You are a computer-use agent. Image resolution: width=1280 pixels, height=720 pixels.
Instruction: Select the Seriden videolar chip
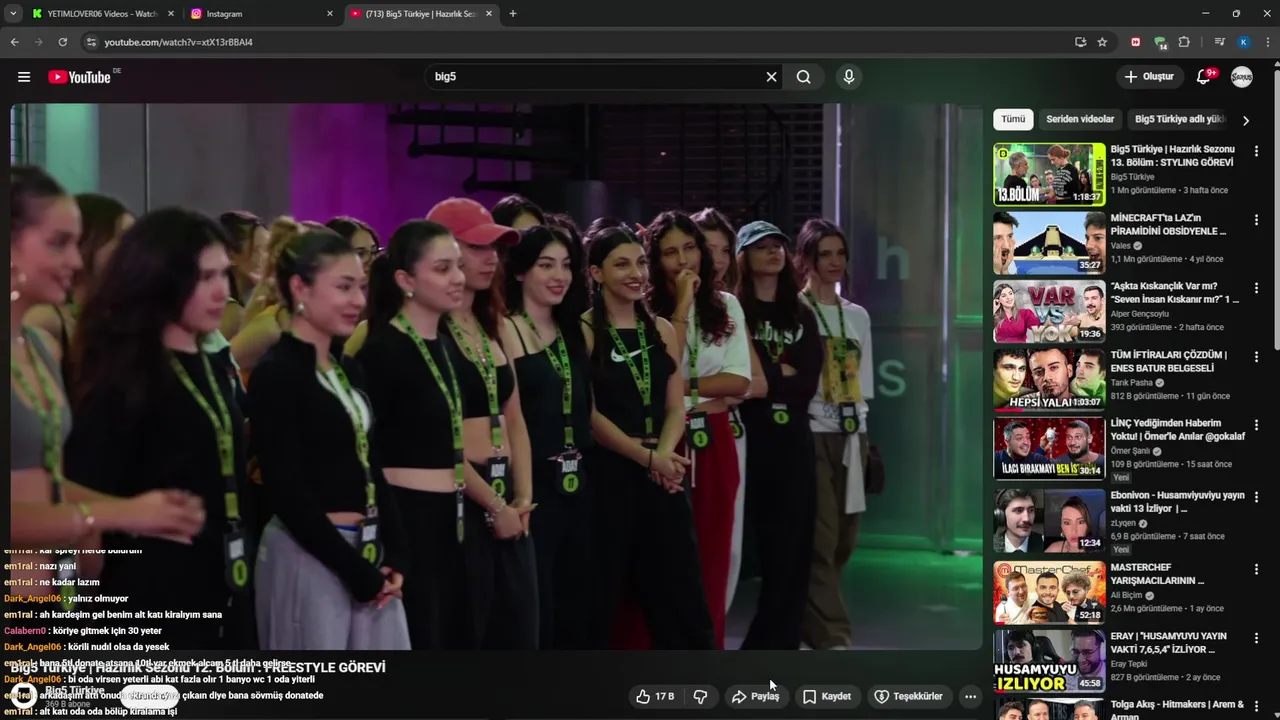click(1080, 119)
